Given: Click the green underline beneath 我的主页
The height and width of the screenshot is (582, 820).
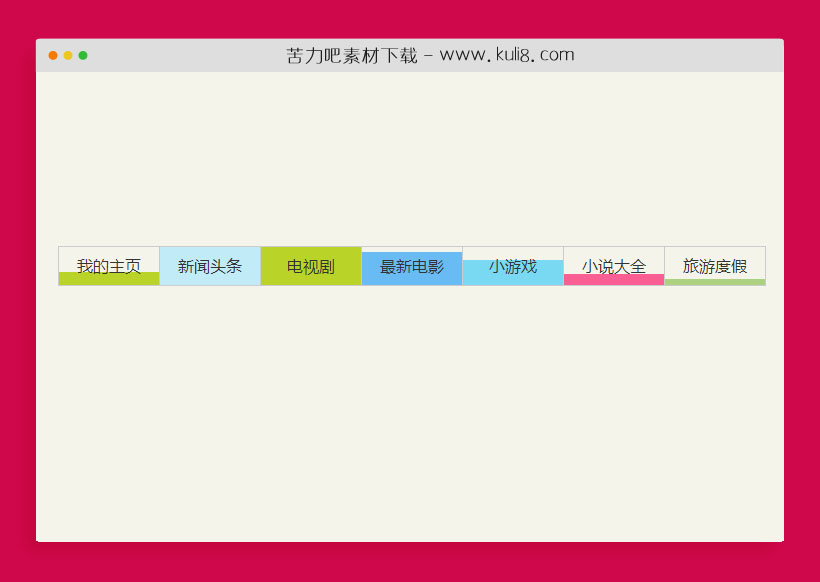Looking at the screenshot, I should click(x=108, y=280).
